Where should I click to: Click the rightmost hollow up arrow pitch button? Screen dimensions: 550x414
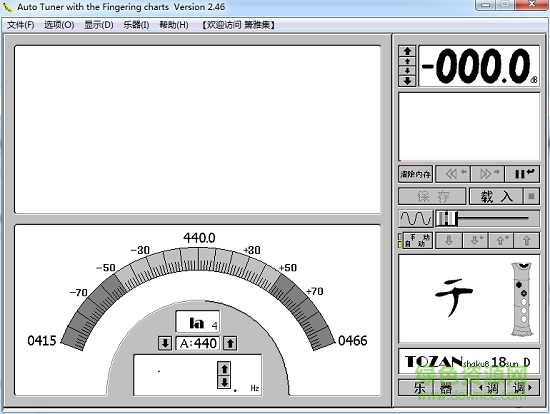[x=526, y=241]
